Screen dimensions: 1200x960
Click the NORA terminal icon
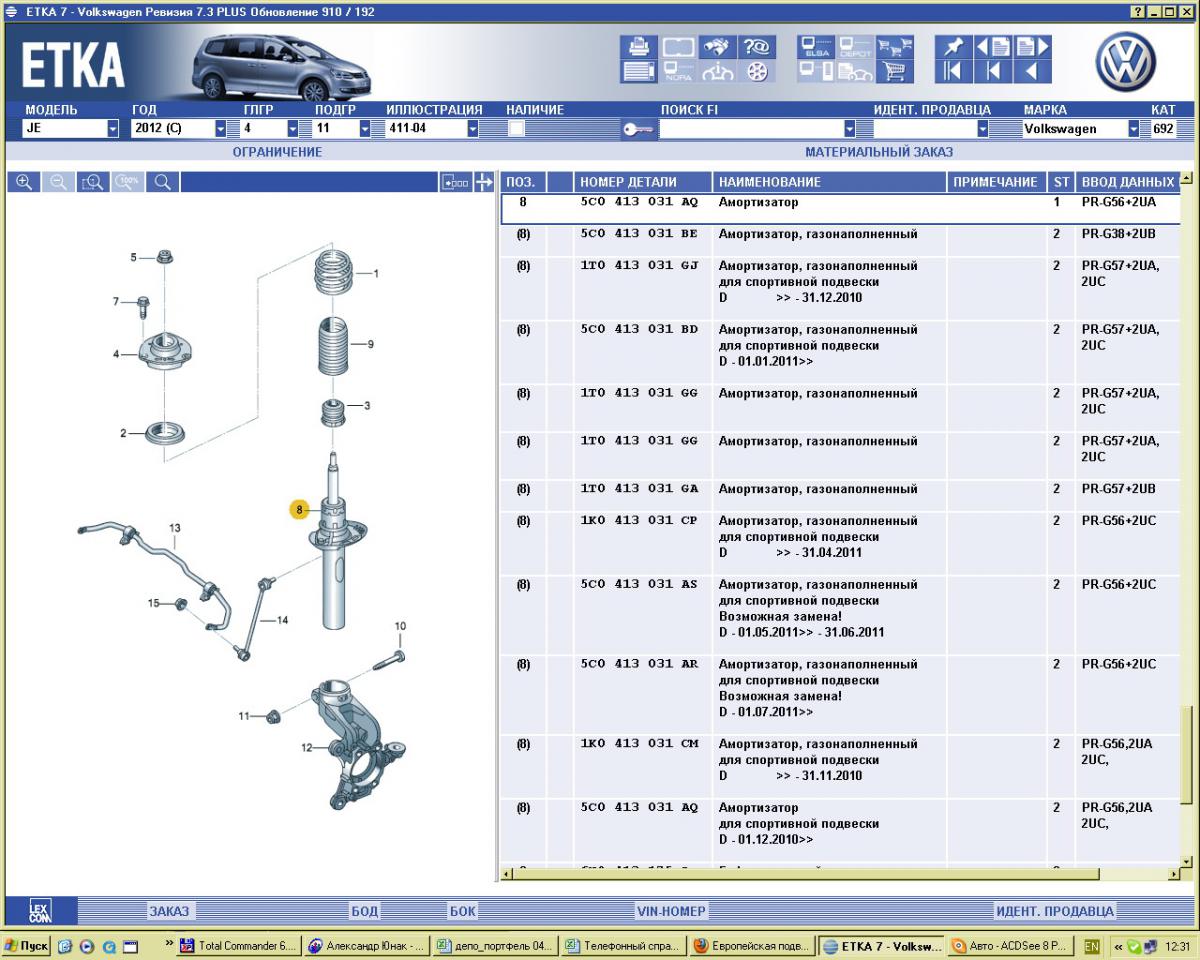(x=678, y=72)
